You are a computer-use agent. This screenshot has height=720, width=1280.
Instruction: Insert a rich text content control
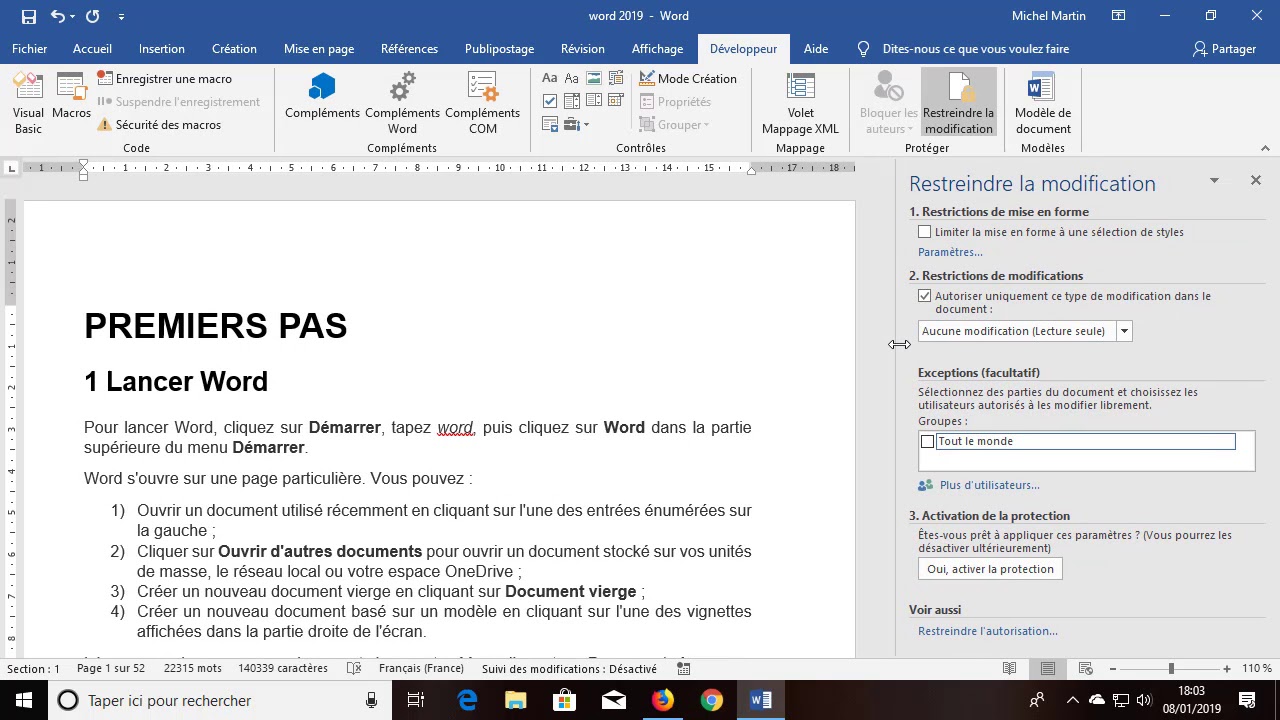(550, 79)
